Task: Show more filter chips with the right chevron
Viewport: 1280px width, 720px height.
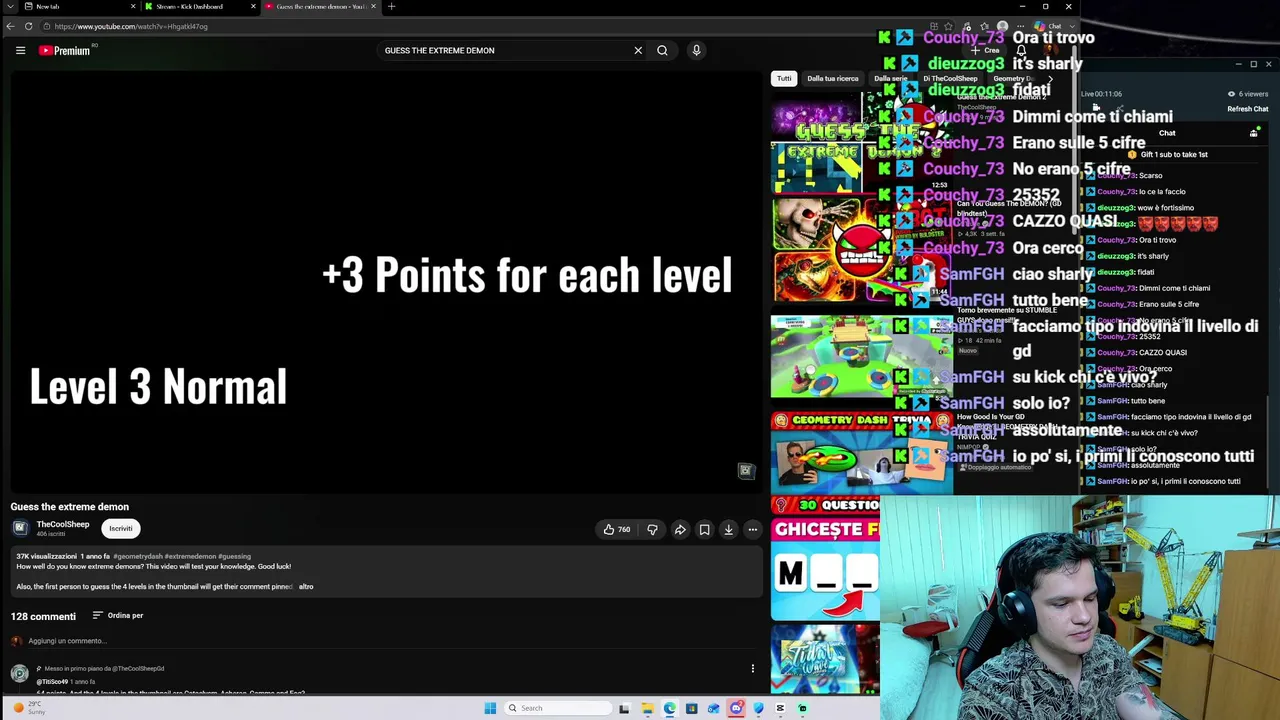Action: coord(1049,78)
